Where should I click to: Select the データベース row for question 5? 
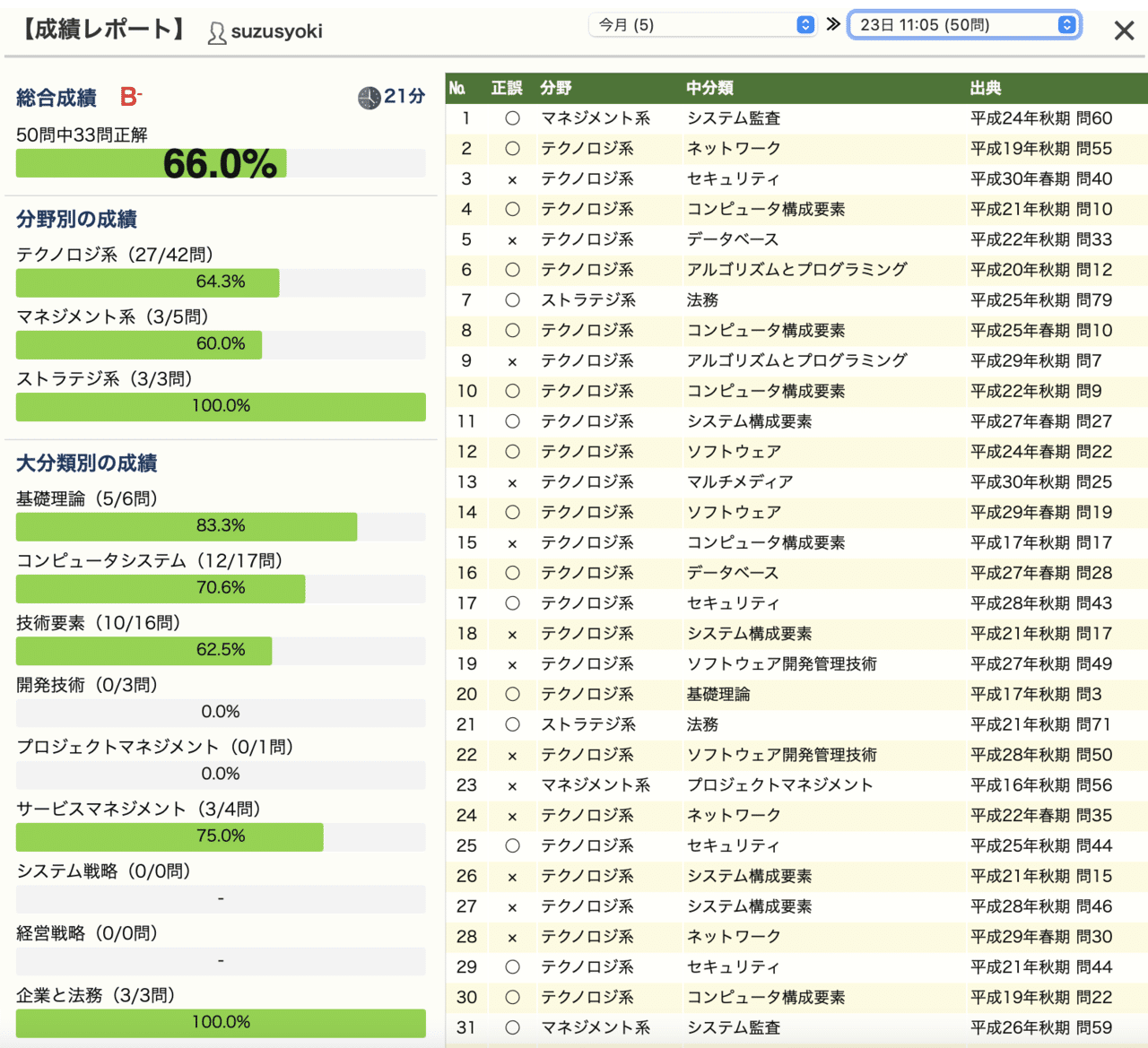point(735,239)
